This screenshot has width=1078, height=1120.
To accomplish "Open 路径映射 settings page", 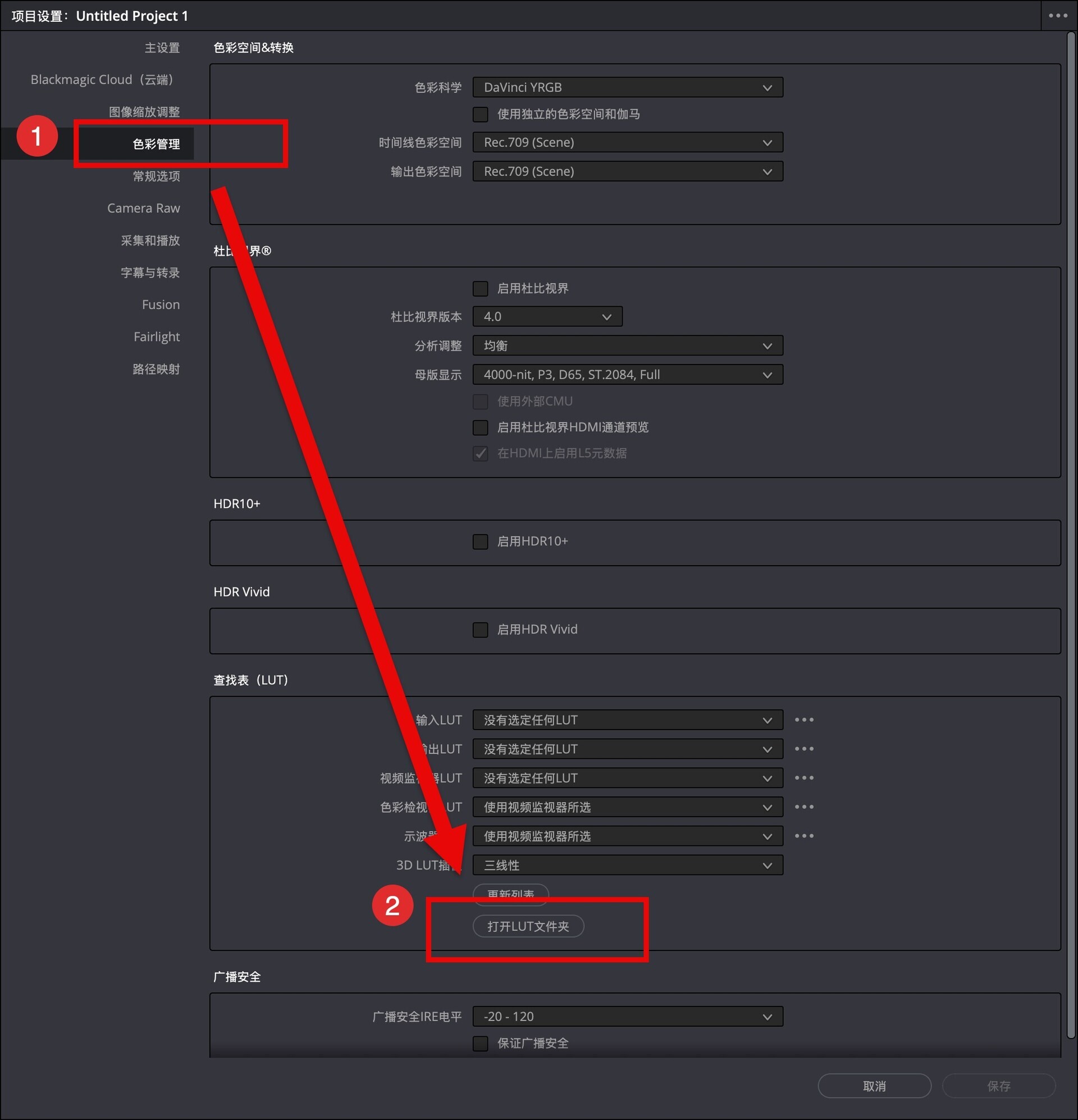I will [156, 369].
